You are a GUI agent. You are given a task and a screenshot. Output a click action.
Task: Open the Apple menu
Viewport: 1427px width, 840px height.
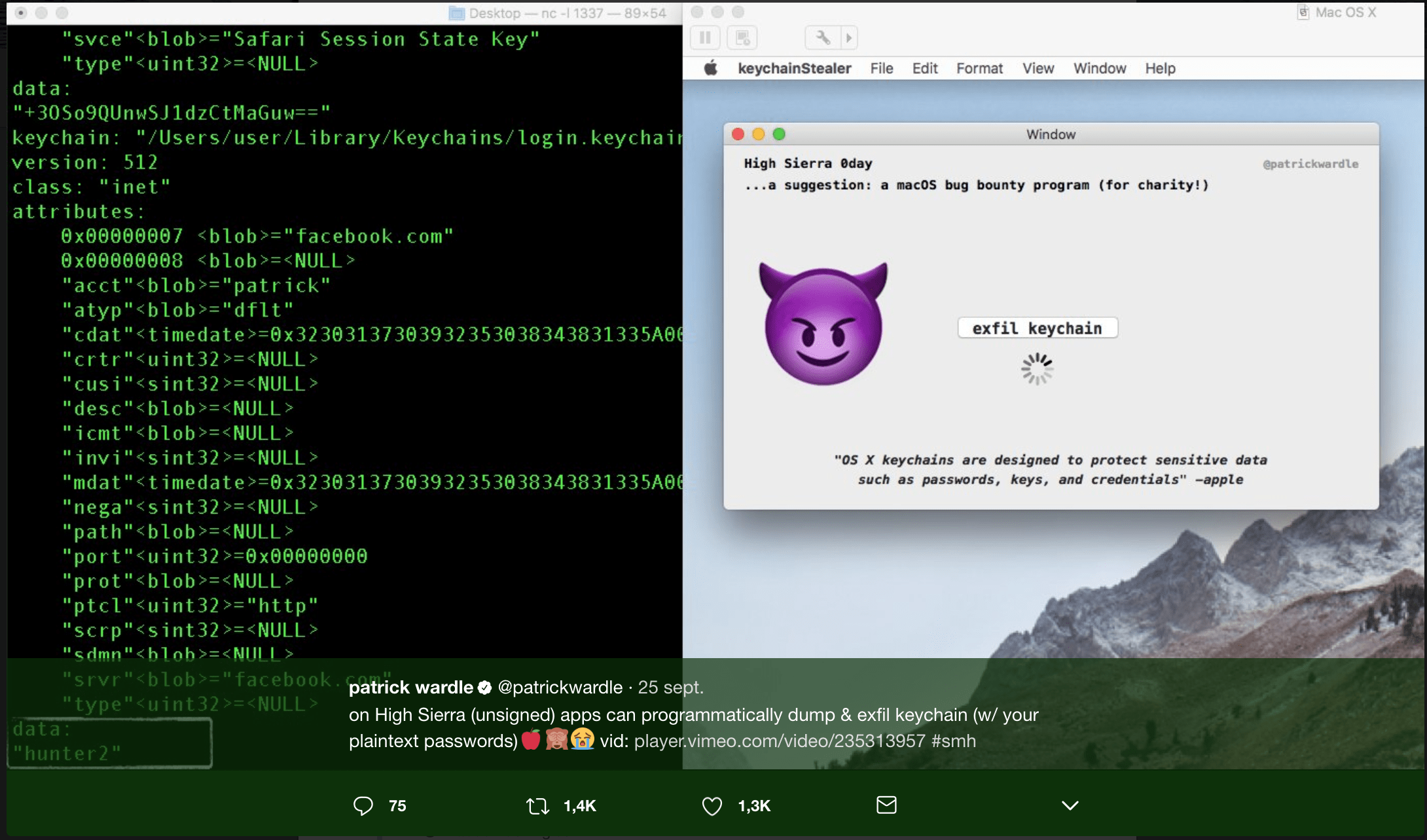pos(711,68)
